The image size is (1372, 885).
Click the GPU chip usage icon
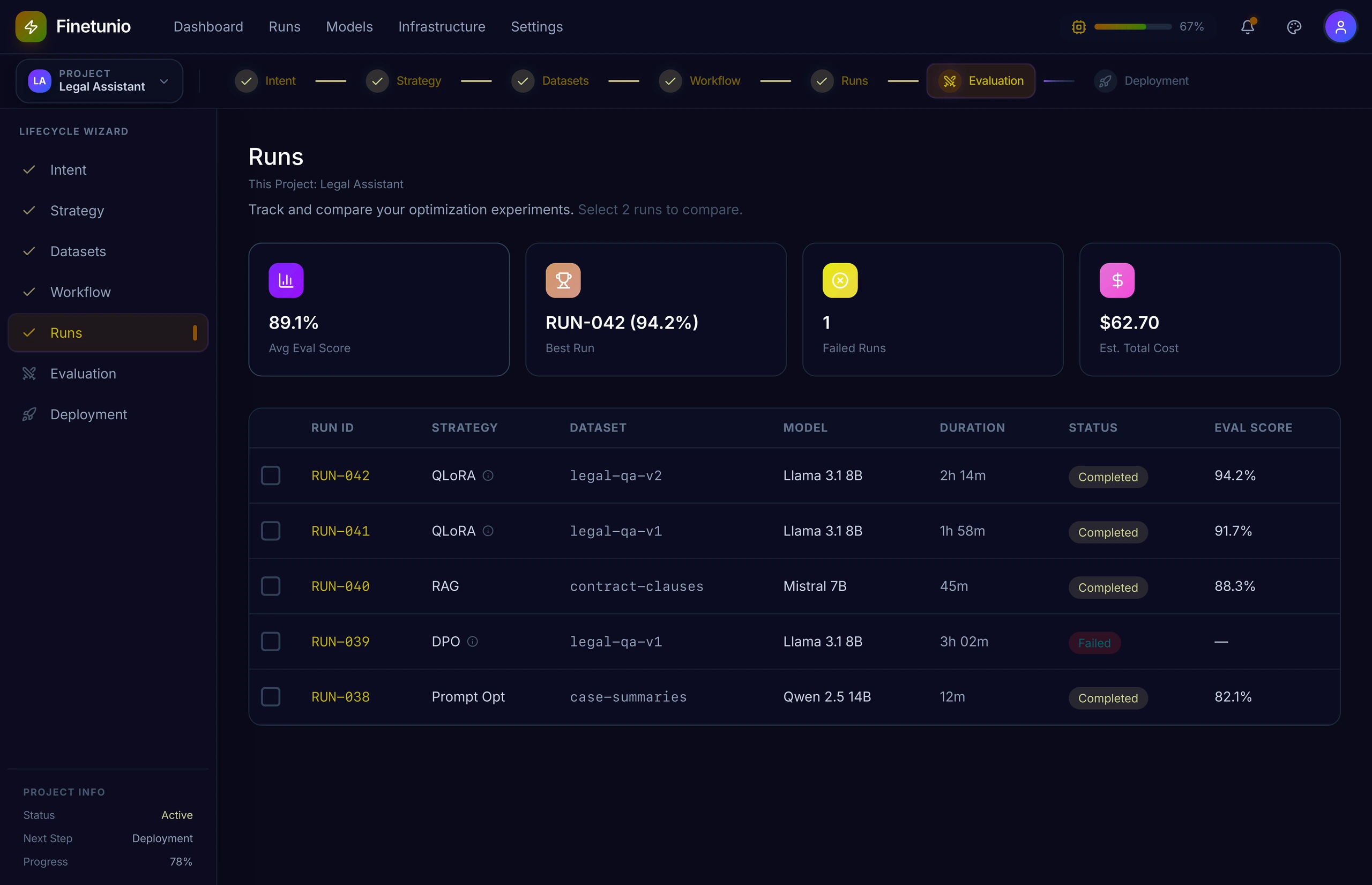coord(1078,27)
